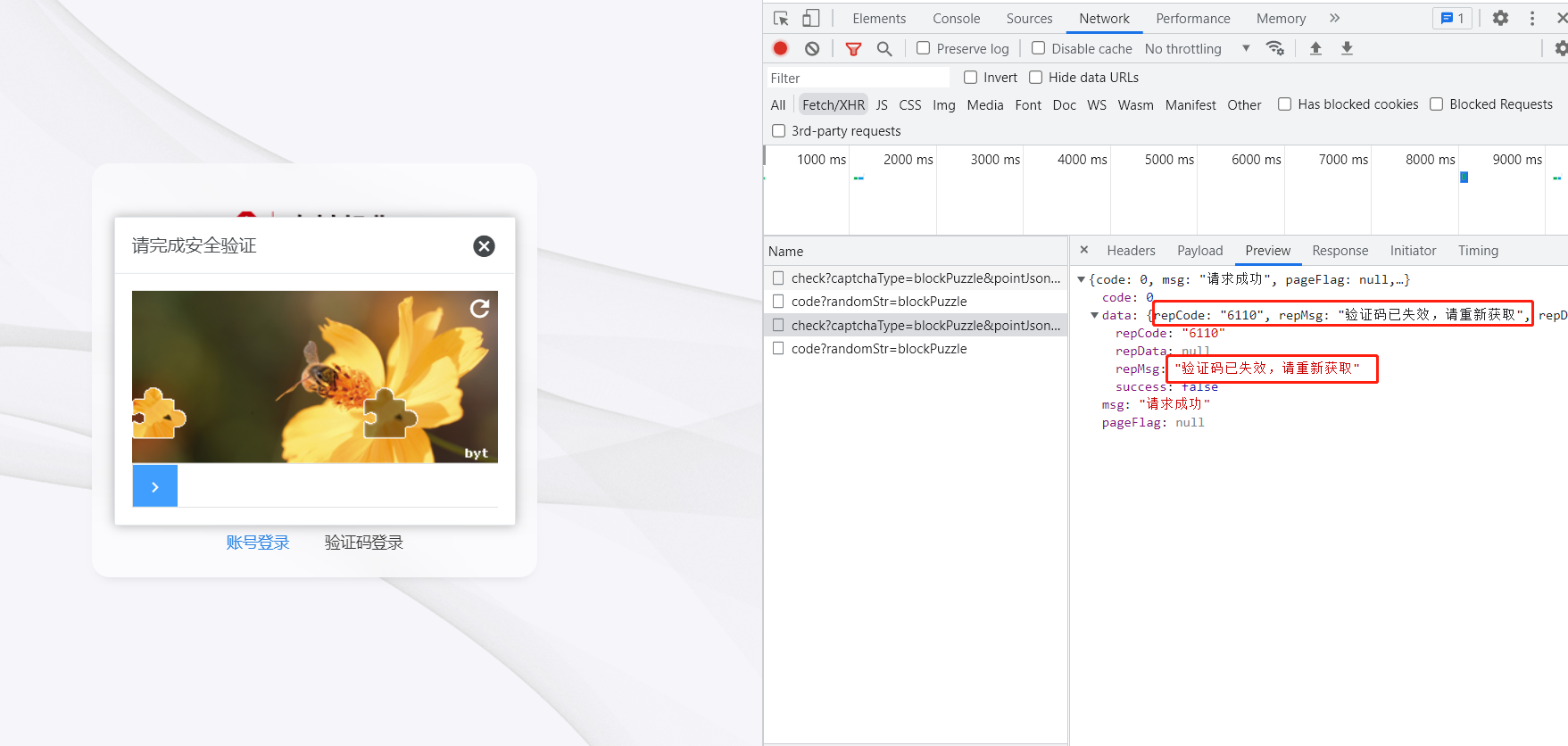
Task: Filter requests by Wasm
Action: click(1136, 105)
